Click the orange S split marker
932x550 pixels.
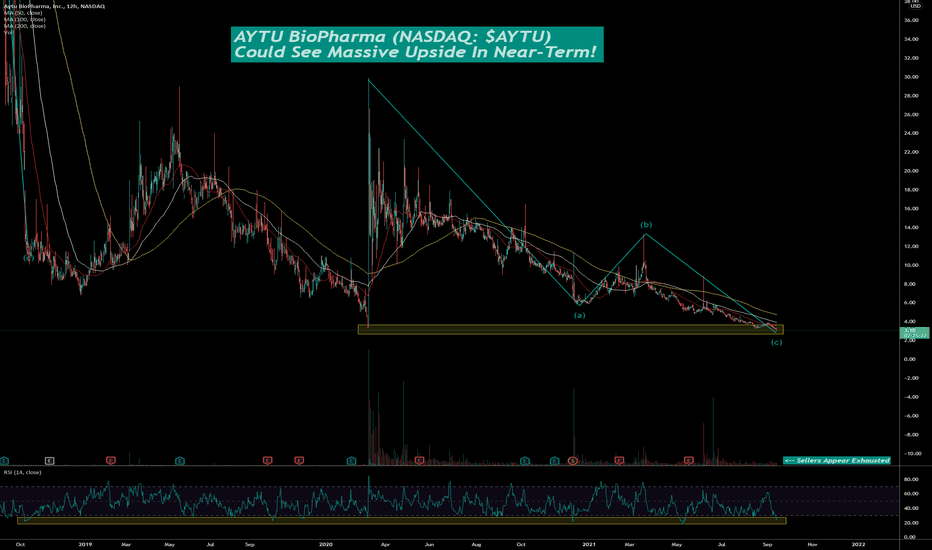click(573, 461)
